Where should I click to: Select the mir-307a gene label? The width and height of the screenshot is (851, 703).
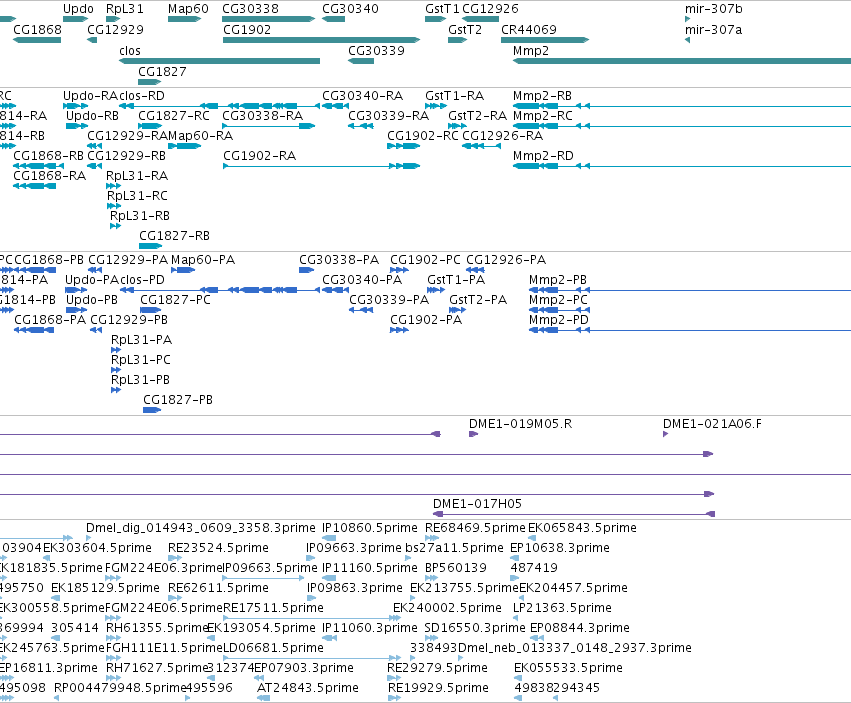[713, 29]
